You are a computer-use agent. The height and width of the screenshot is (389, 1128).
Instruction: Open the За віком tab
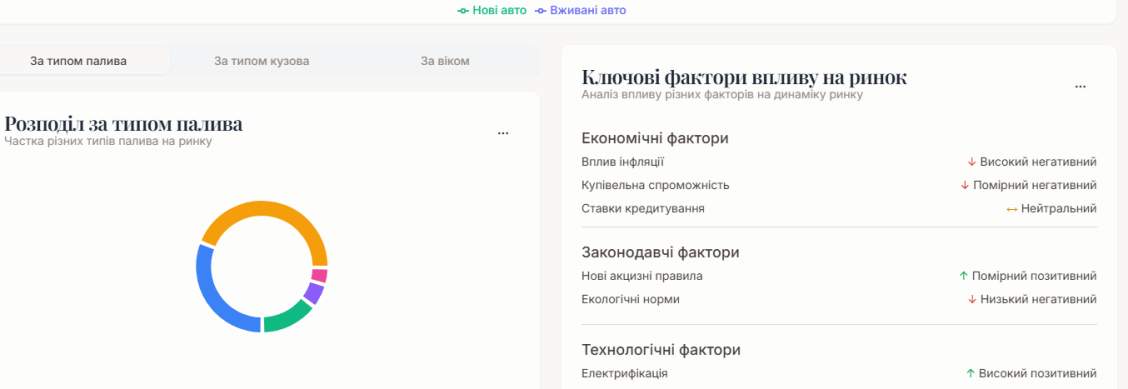point(445,61)
